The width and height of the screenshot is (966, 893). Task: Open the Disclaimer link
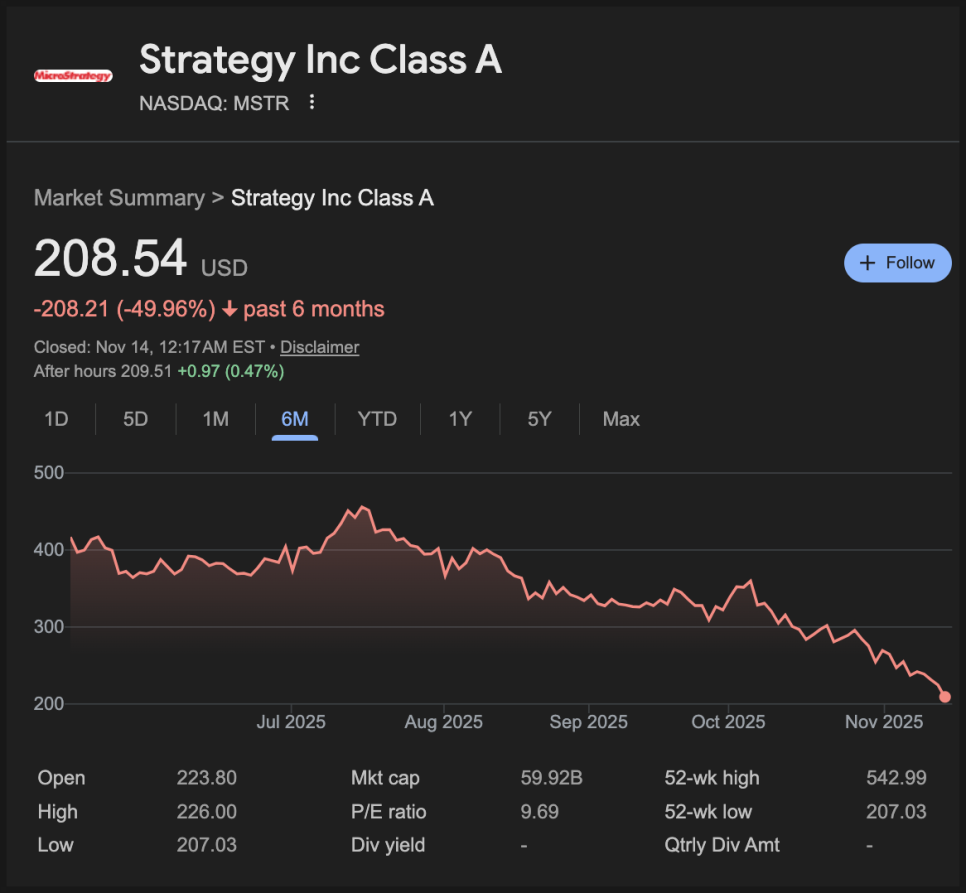coord(319,347)
